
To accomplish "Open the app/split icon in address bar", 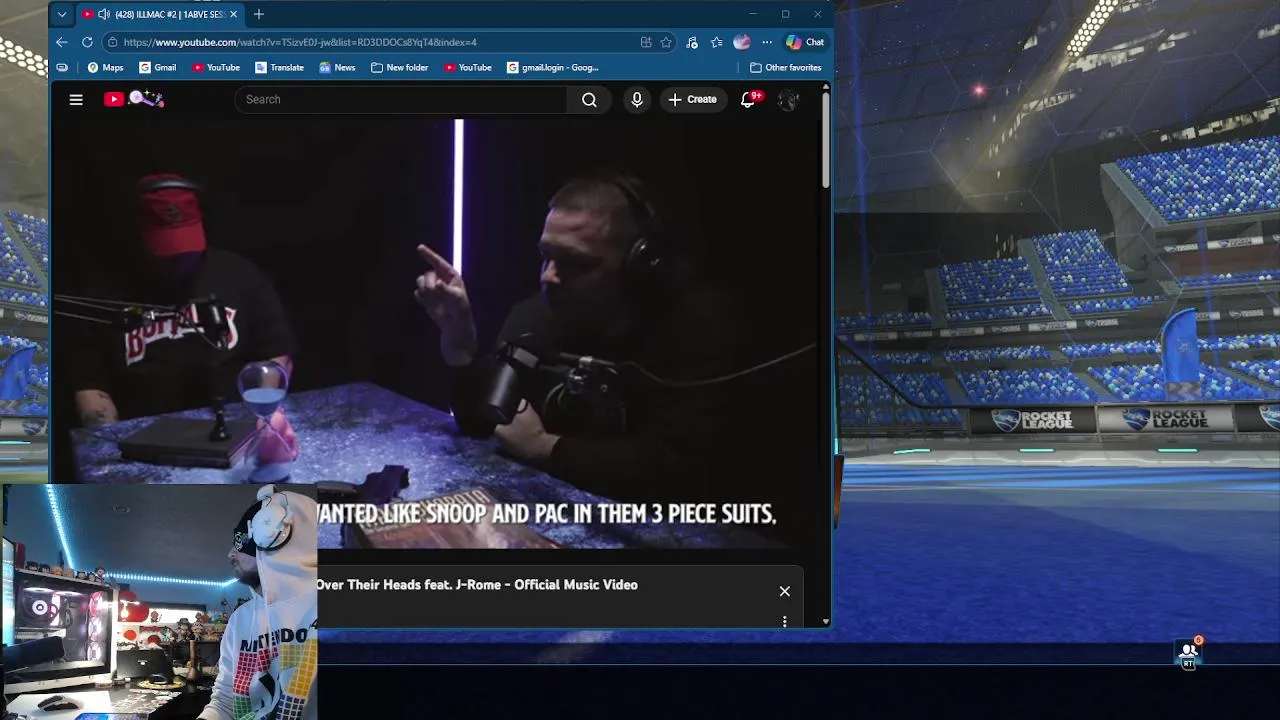I will (646, 42).
